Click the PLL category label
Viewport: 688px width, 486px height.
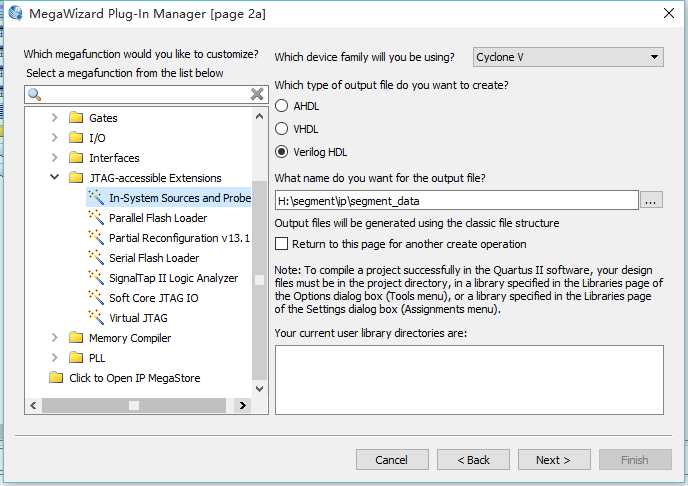click(97, 358)
